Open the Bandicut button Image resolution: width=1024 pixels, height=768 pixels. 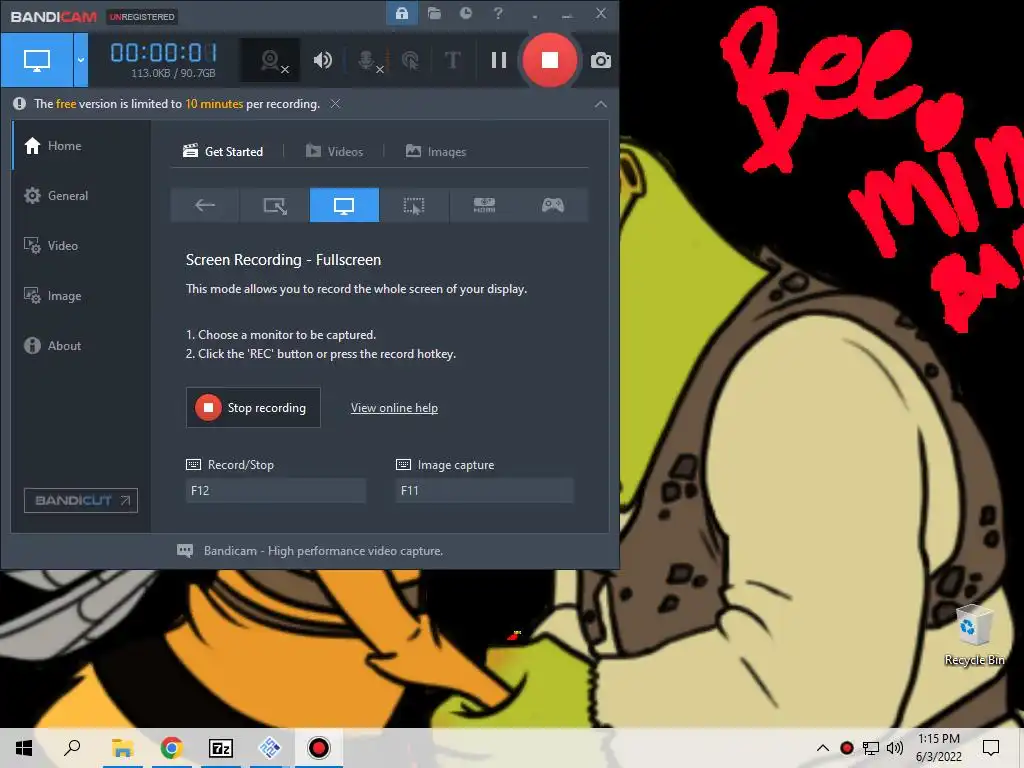81,500
